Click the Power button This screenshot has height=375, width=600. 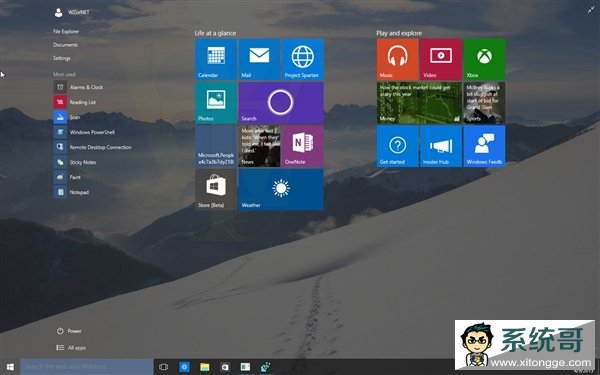coord(69,331)
